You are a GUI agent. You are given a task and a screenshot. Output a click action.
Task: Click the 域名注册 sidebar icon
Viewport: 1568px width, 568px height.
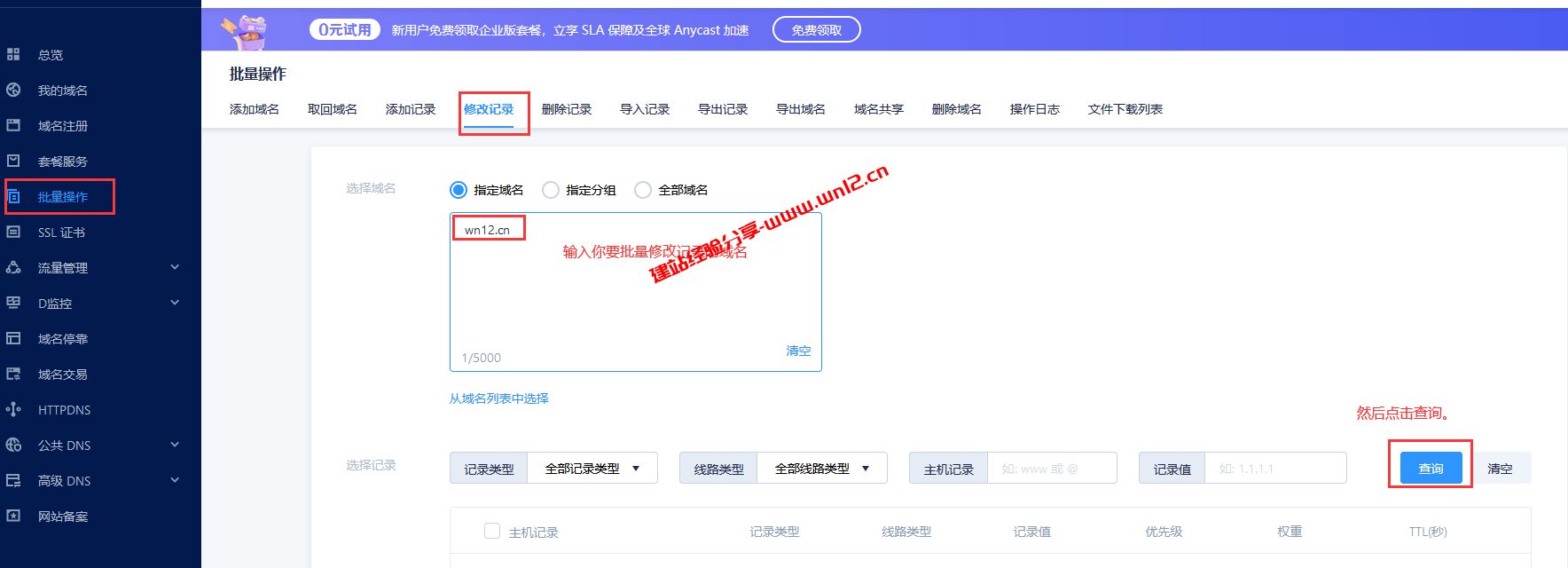point(13,125)
